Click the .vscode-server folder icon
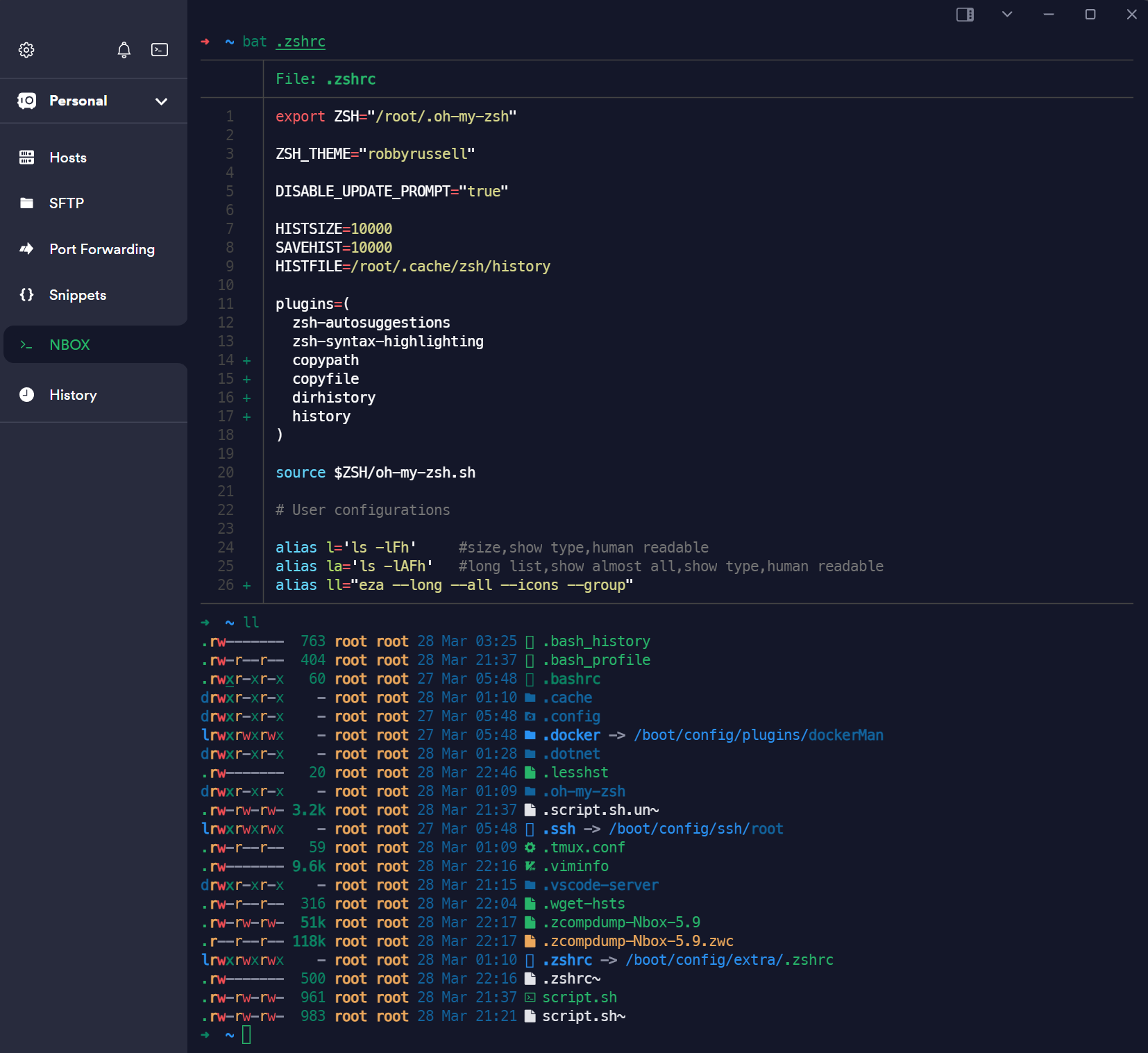Viewport: 1148px width, 1053px height. (x=530, y=885)
